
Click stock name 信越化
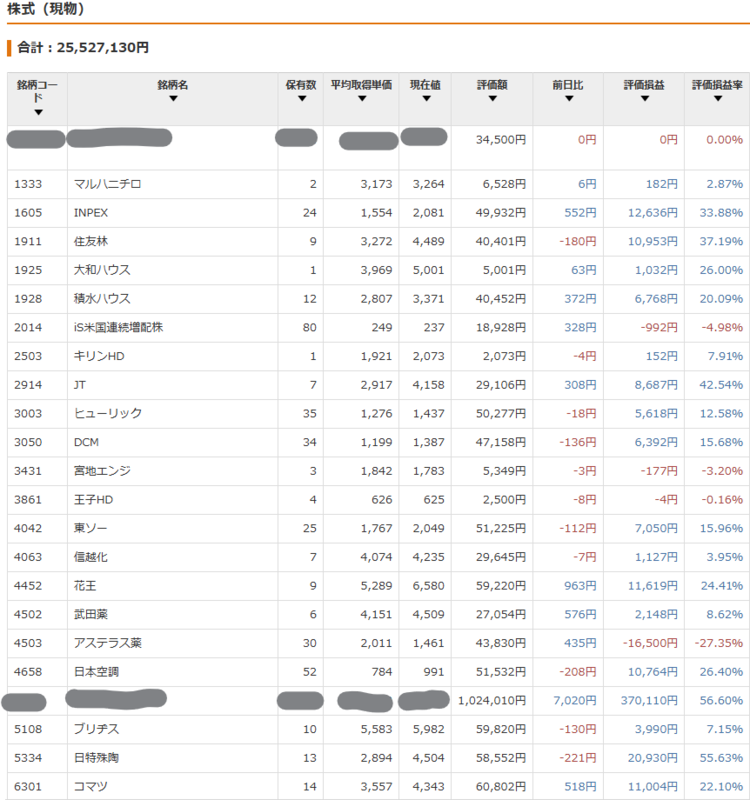[x=91, y=557]
